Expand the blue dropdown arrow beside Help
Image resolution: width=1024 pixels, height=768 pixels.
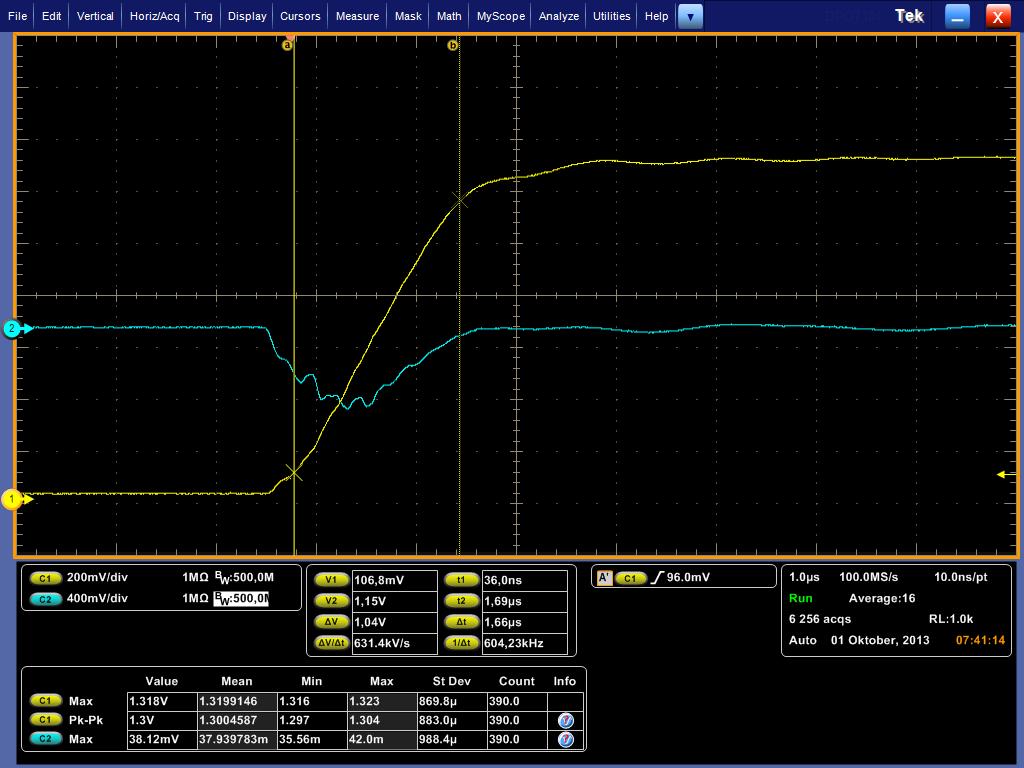(x=690, y=16)
